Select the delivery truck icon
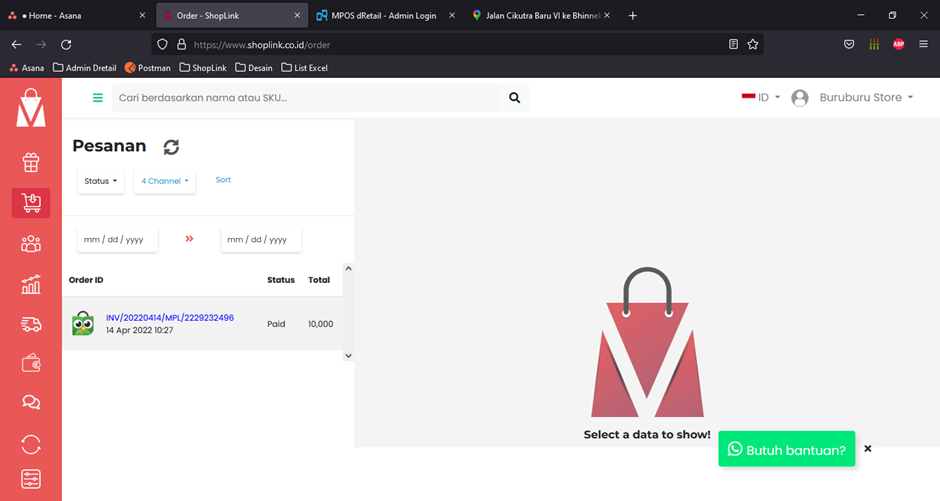 31,324
